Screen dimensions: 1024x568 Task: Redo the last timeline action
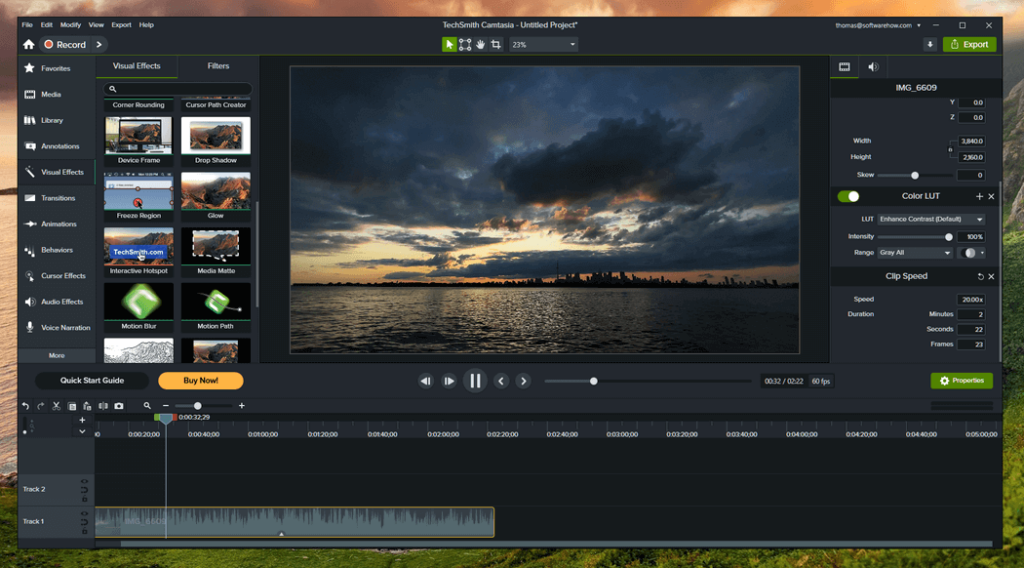[x=40, y=406]
